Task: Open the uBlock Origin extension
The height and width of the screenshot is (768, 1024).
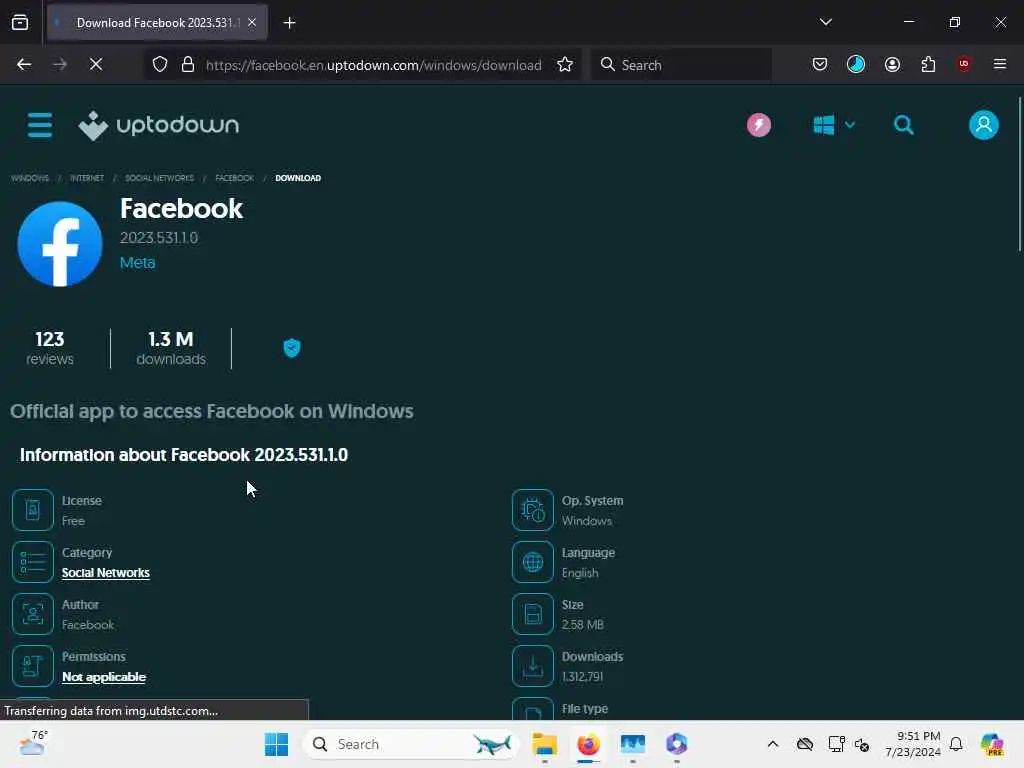Action: point(964,64)
